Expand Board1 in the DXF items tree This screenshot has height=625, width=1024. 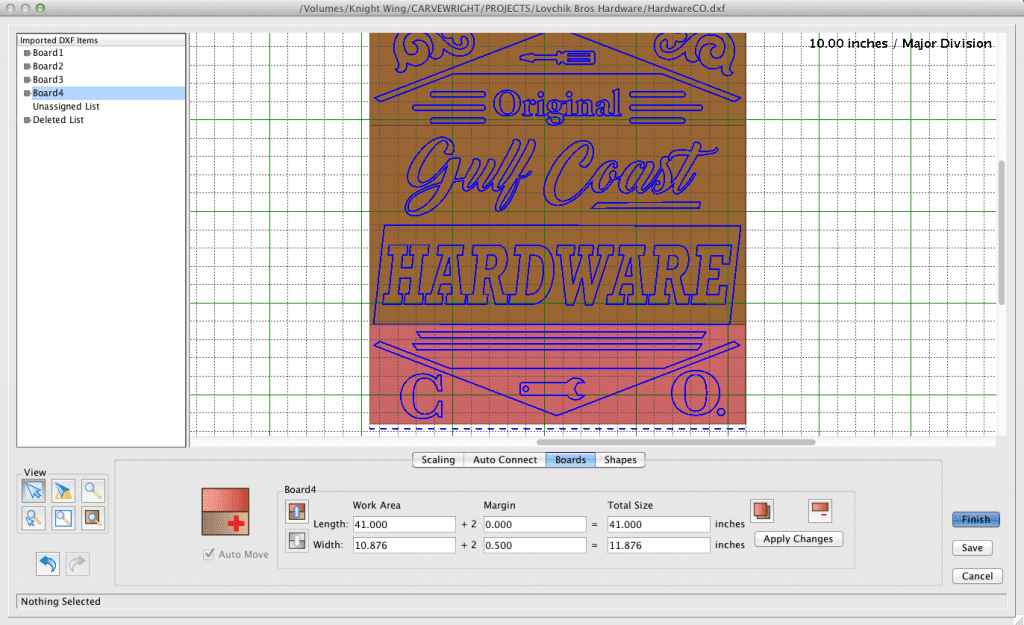tap(27, 53)
